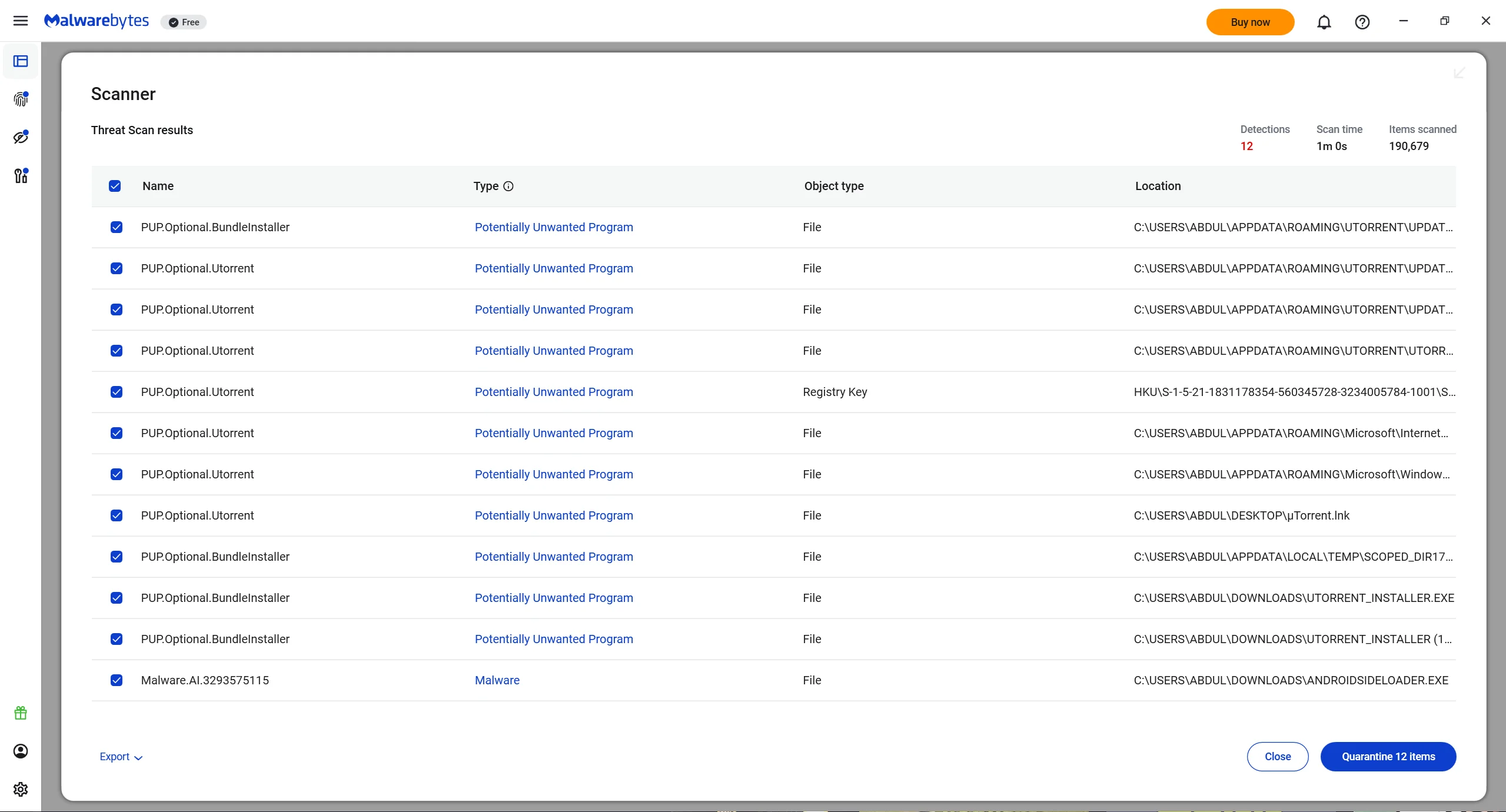Image resolution: width=1506 pixels, height=812 pixels.
Task: Click the Quarantine 12 items button
Action: (x=1388, y=757)
